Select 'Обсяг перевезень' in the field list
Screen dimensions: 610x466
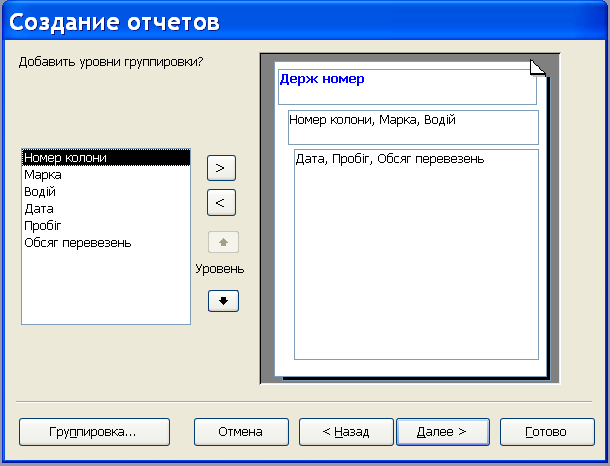coord(106,243)
